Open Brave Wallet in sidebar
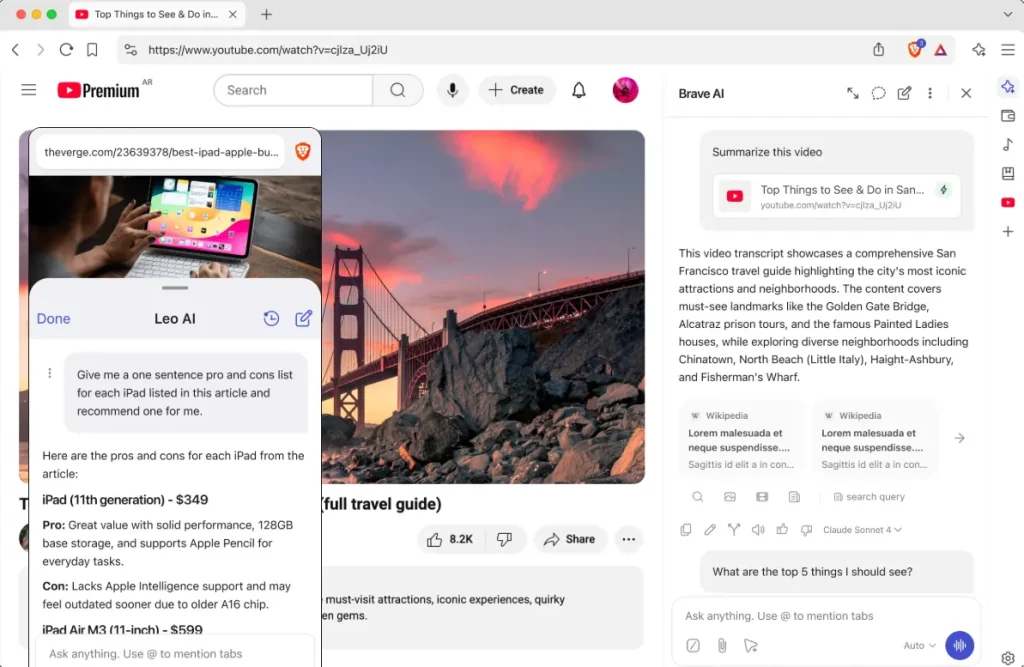This screenshot has height=667, width=1024. [1007, 116]
